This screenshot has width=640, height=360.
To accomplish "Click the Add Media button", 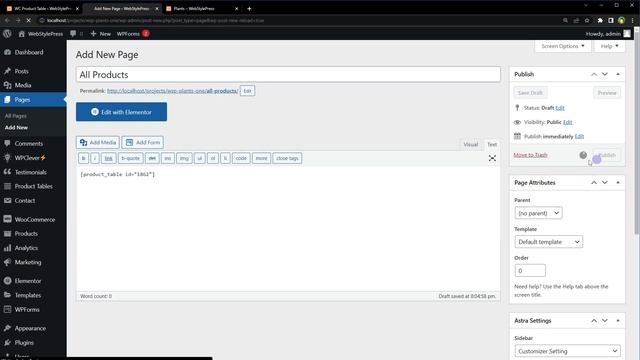I will coord(98,142).
